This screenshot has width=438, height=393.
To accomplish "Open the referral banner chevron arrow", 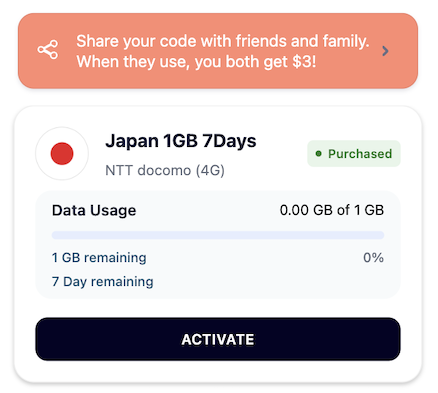I will click(x=385, y=51).
